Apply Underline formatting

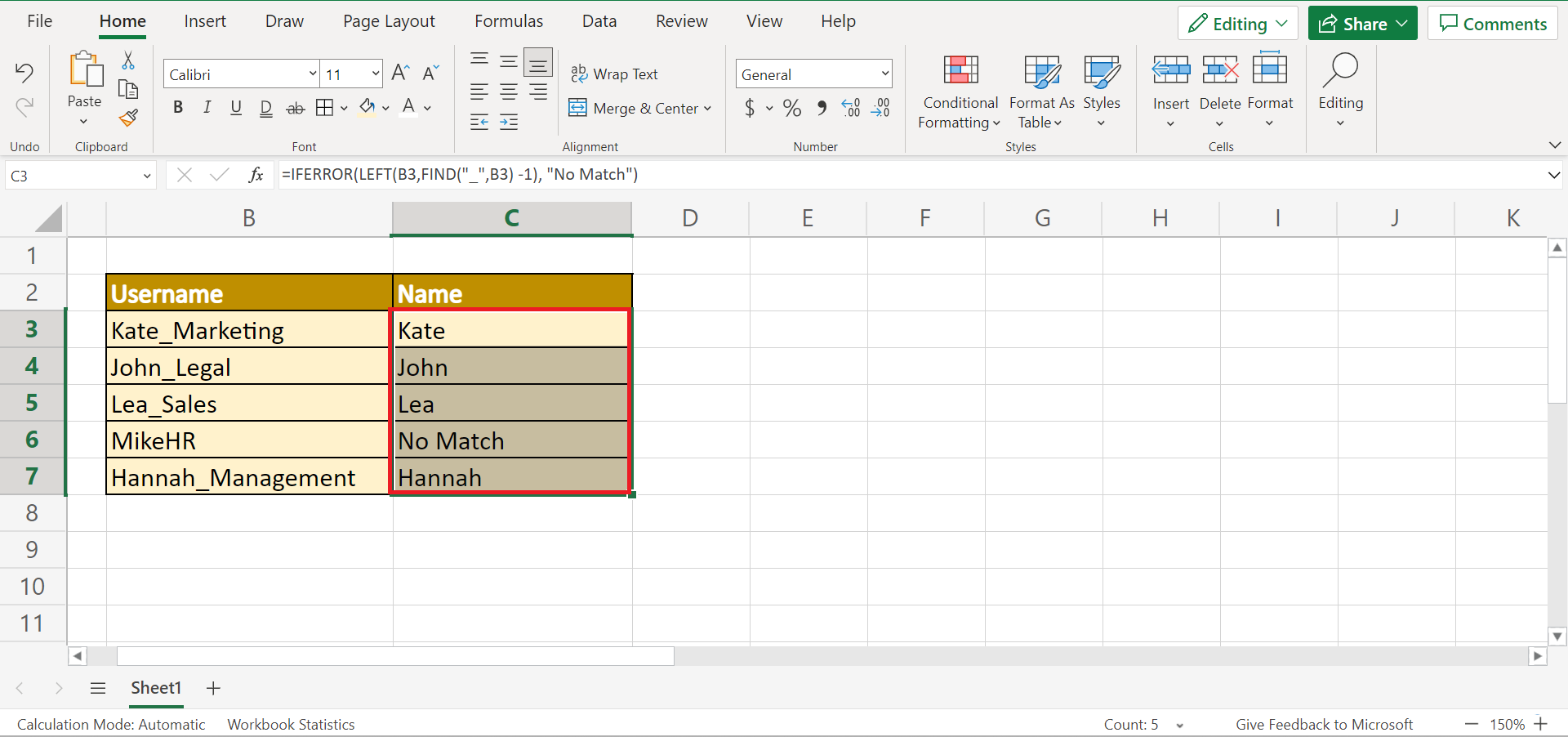coord(235,107)
